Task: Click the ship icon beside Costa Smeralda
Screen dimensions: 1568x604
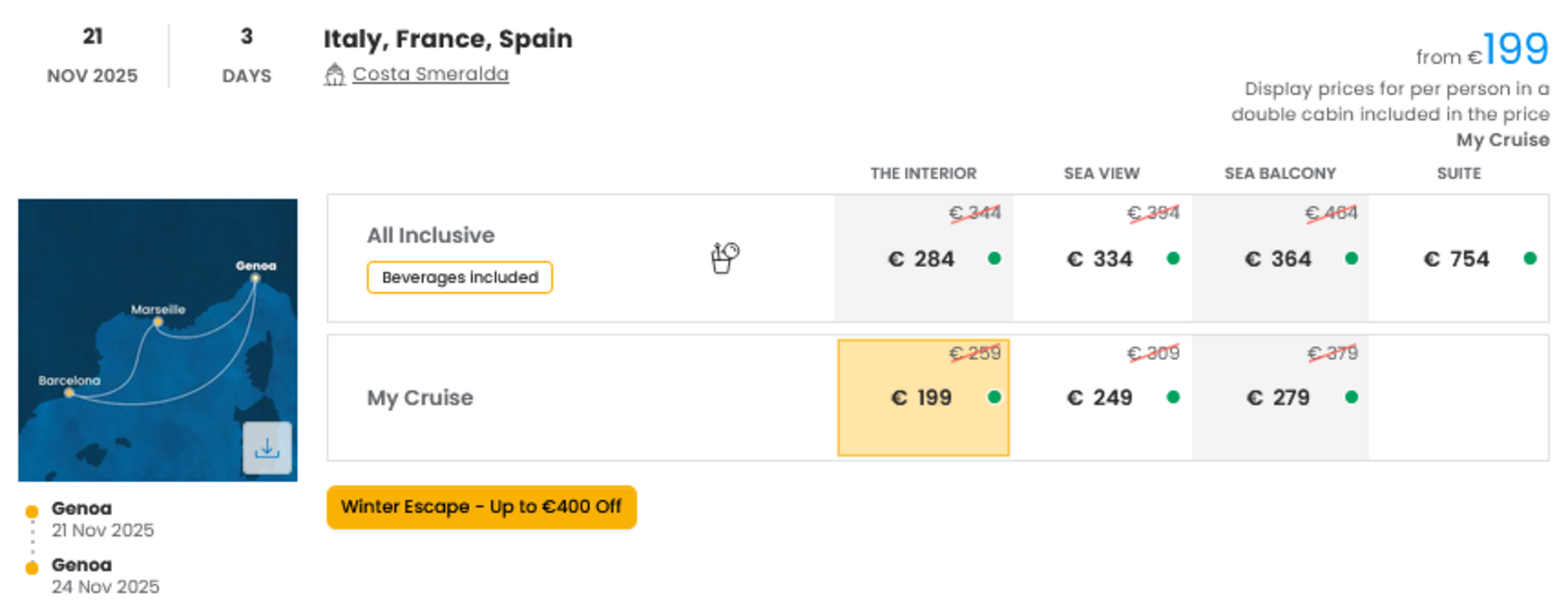Action: click(334, 75)
